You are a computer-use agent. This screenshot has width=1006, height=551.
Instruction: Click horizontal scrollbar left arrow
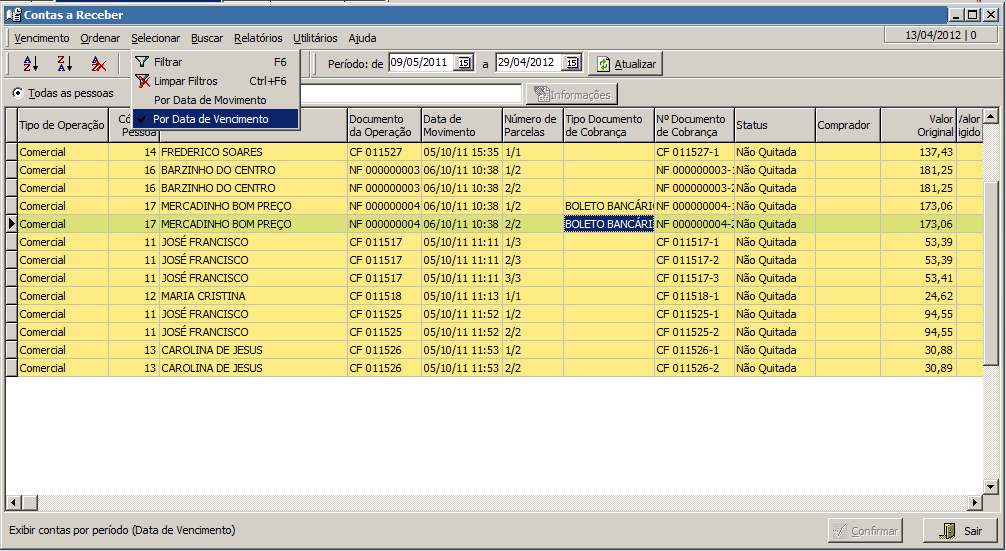point(13,502)
